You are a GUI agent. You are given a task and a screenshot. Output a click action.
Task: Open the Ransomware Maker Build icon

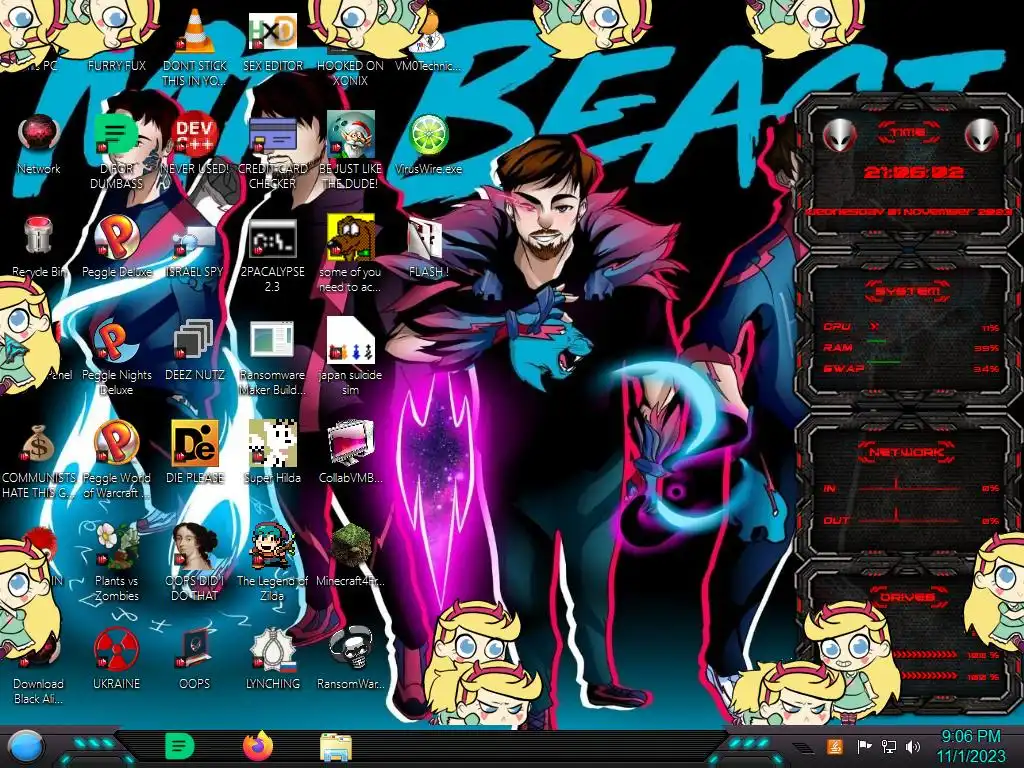(273, 358)
